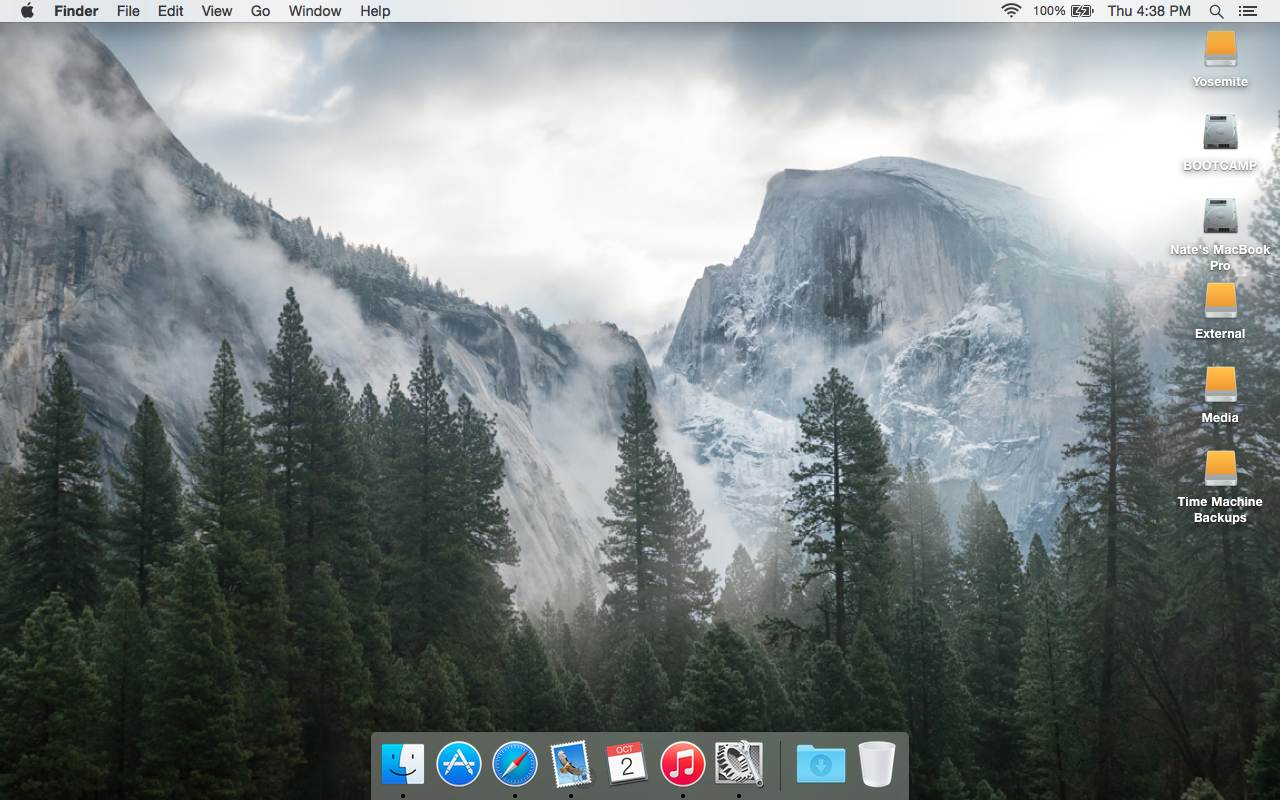The width and height of the screenshot is (1280, 800).
Task: Launch App Store from the Dock
Action: [x=459, y=765]
